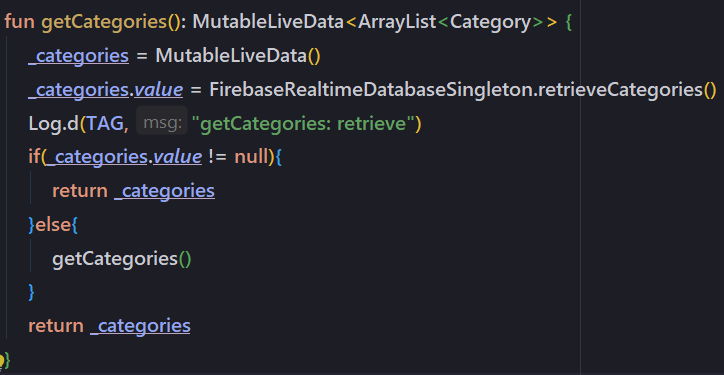The width and height of the screenshot is (724, 375).
Task: Click the if keyword
Action: 35,157
